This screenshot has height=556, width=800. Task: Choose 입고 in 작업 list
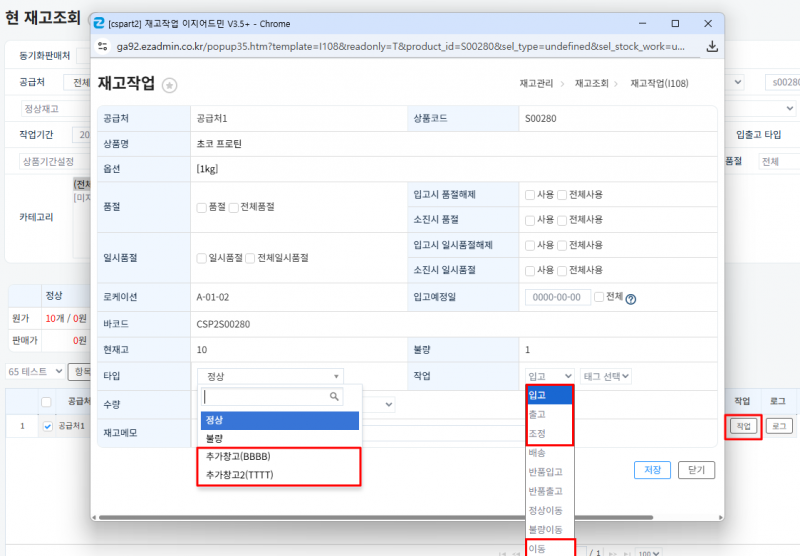pos(549,395)
